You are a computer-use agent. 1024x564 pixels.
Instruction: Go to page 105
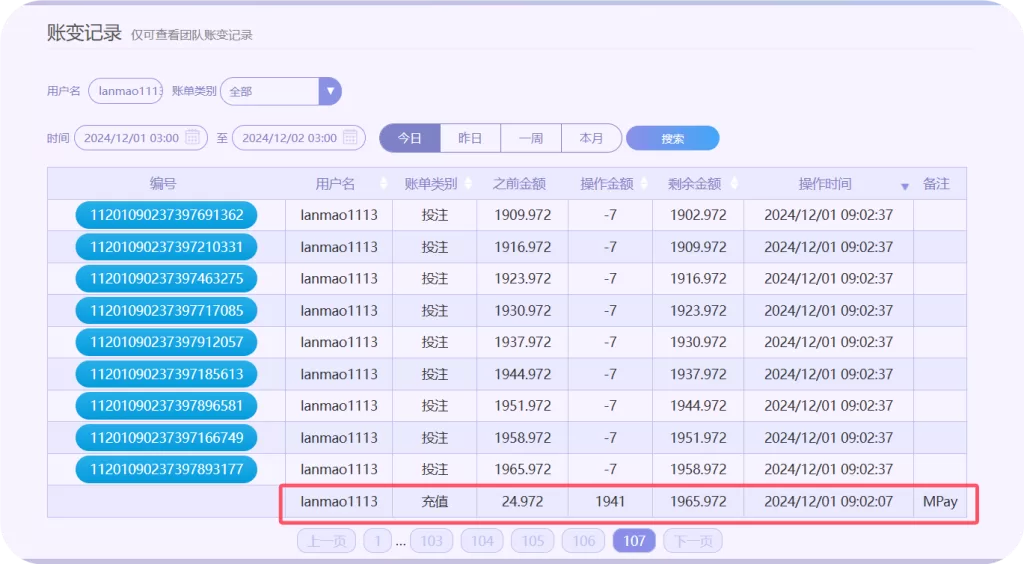[x=533, y=541]
